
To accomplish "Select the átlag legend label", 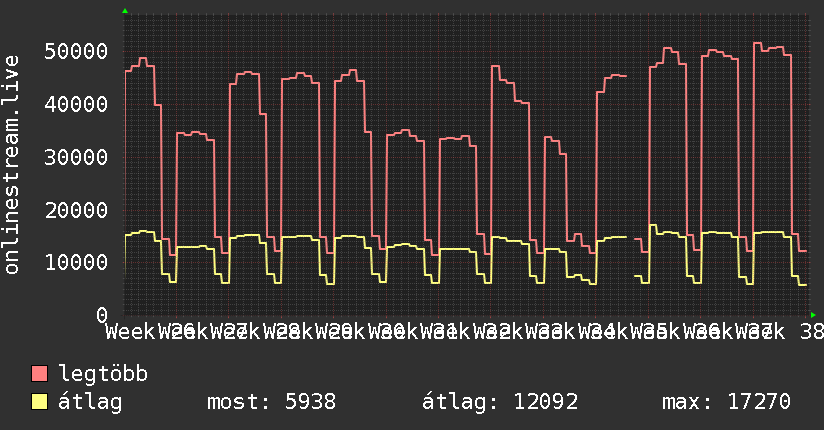I will pyautogui.click(x=90, y=402).
